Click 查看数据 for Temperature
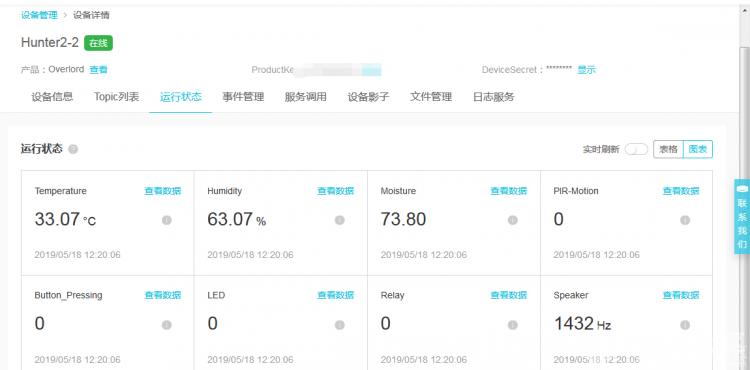 click(163, 191)
